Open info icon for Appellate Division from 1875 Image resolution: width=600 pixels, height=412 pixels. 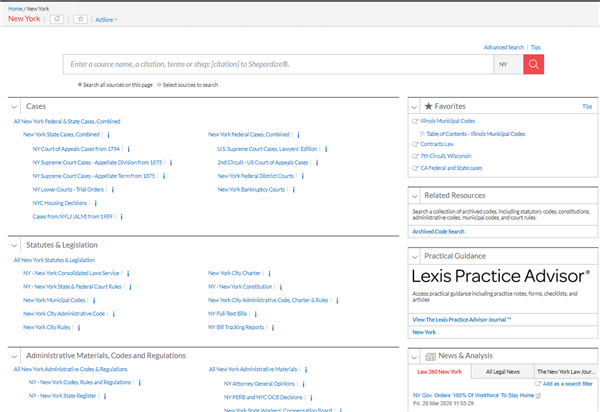pos(171,163)
